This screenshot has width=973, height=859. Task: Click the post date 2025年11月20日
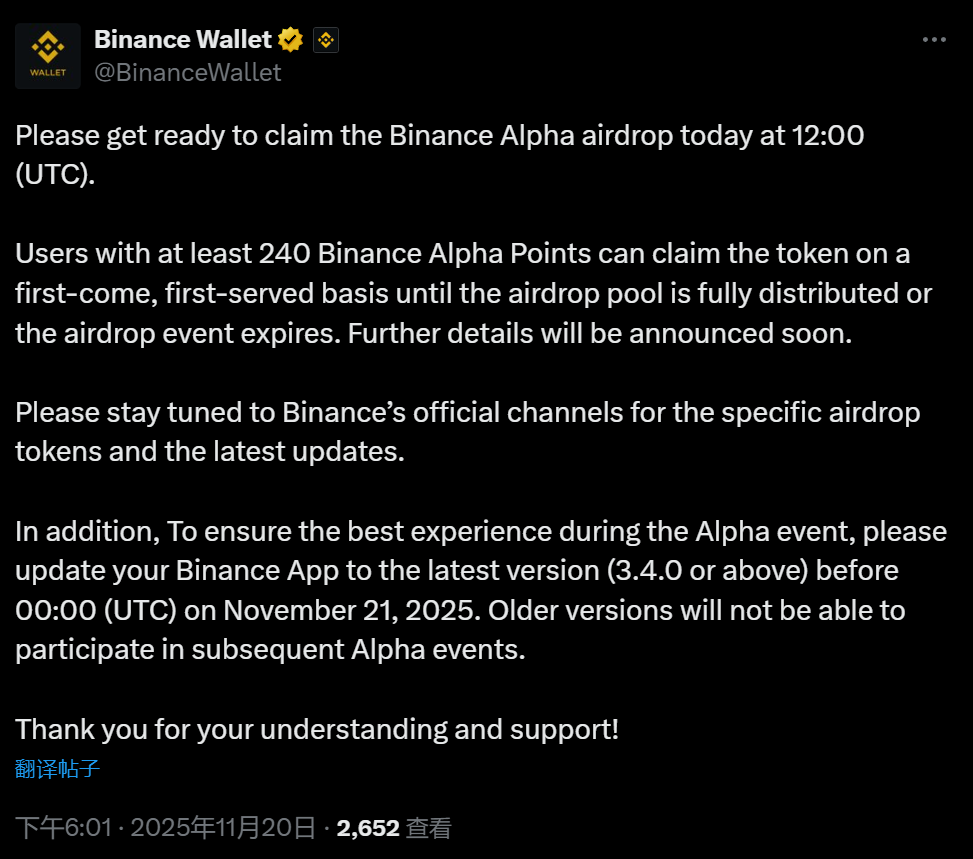[x=223, y=828]
